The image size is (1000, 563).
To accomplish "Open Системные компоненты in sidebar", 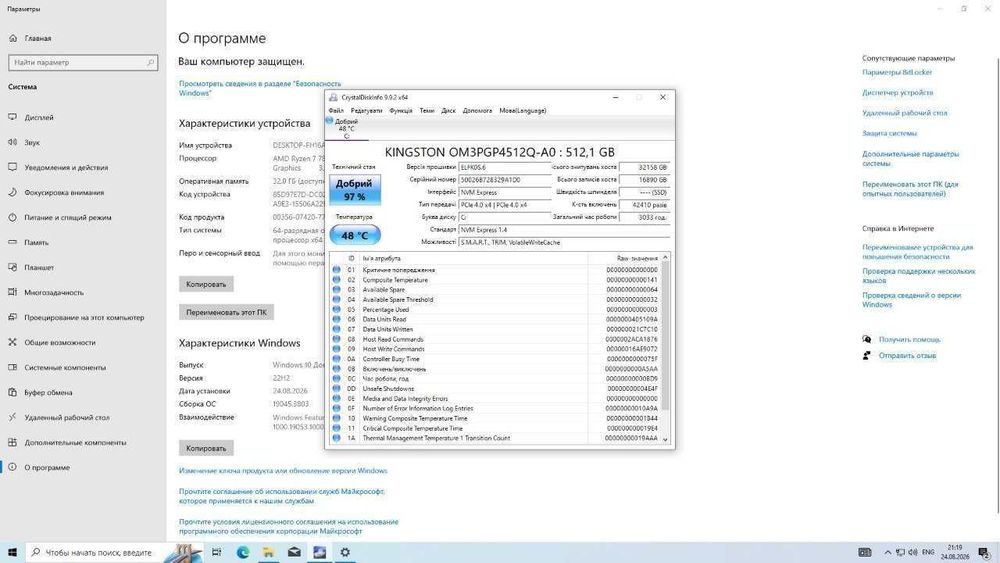I will tap(65, 367).
